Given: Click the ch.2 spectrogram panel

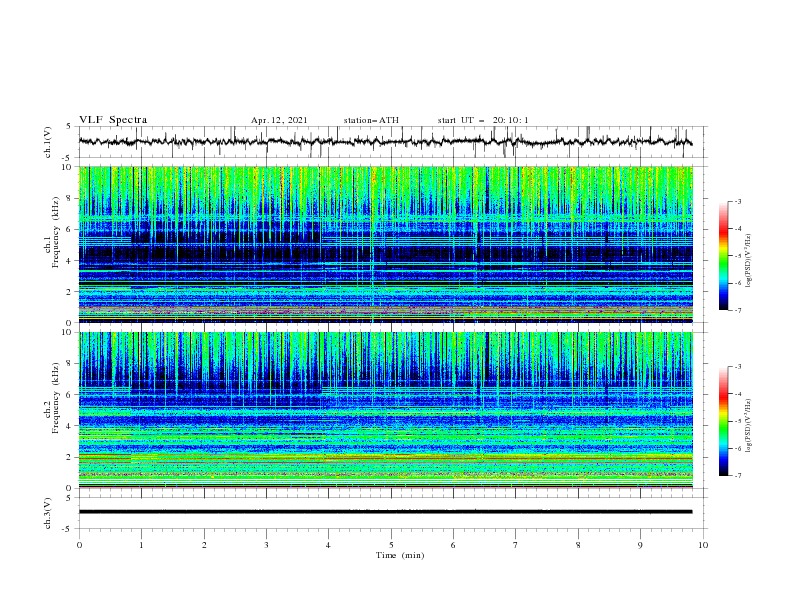Looking at the screenshot, I should tap(386, 410).
